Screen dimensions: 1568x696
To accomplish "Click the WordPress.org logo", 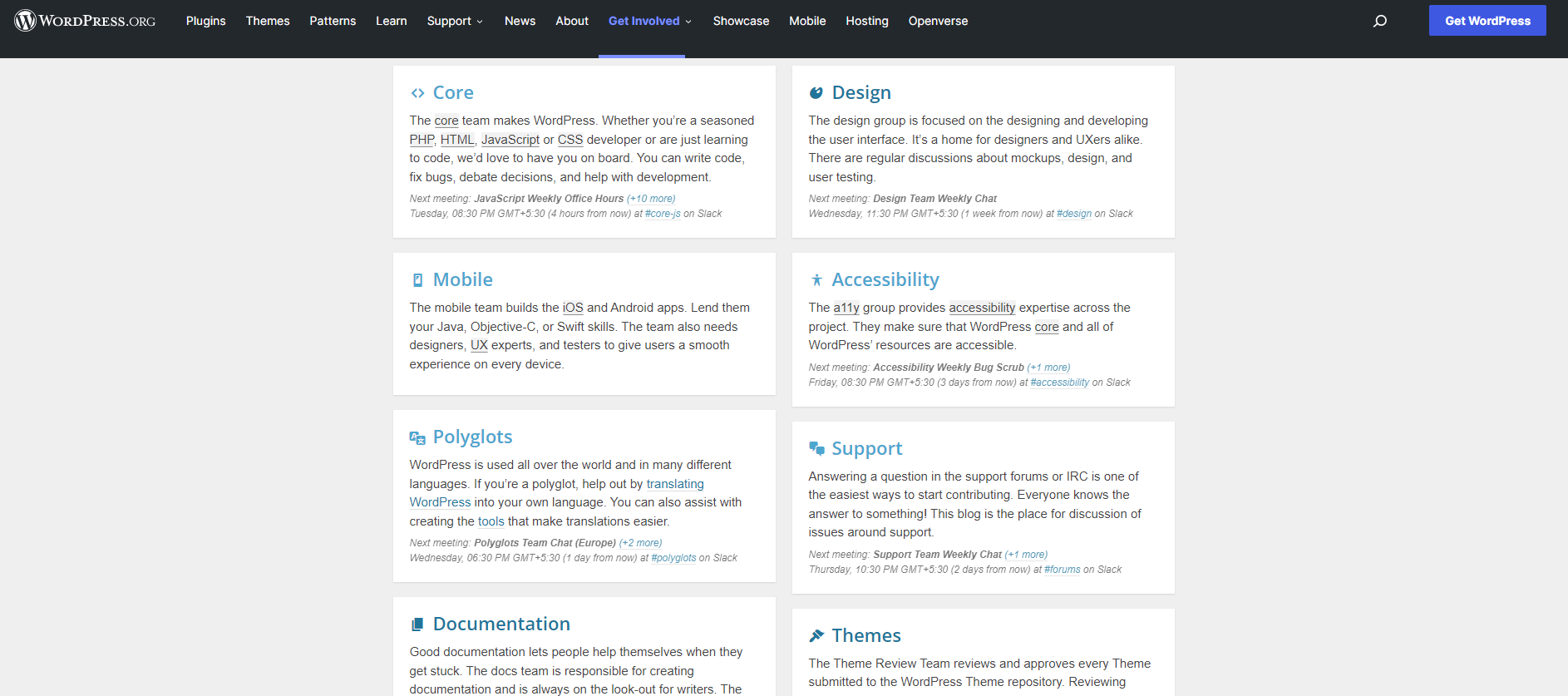I will point(85,21).
